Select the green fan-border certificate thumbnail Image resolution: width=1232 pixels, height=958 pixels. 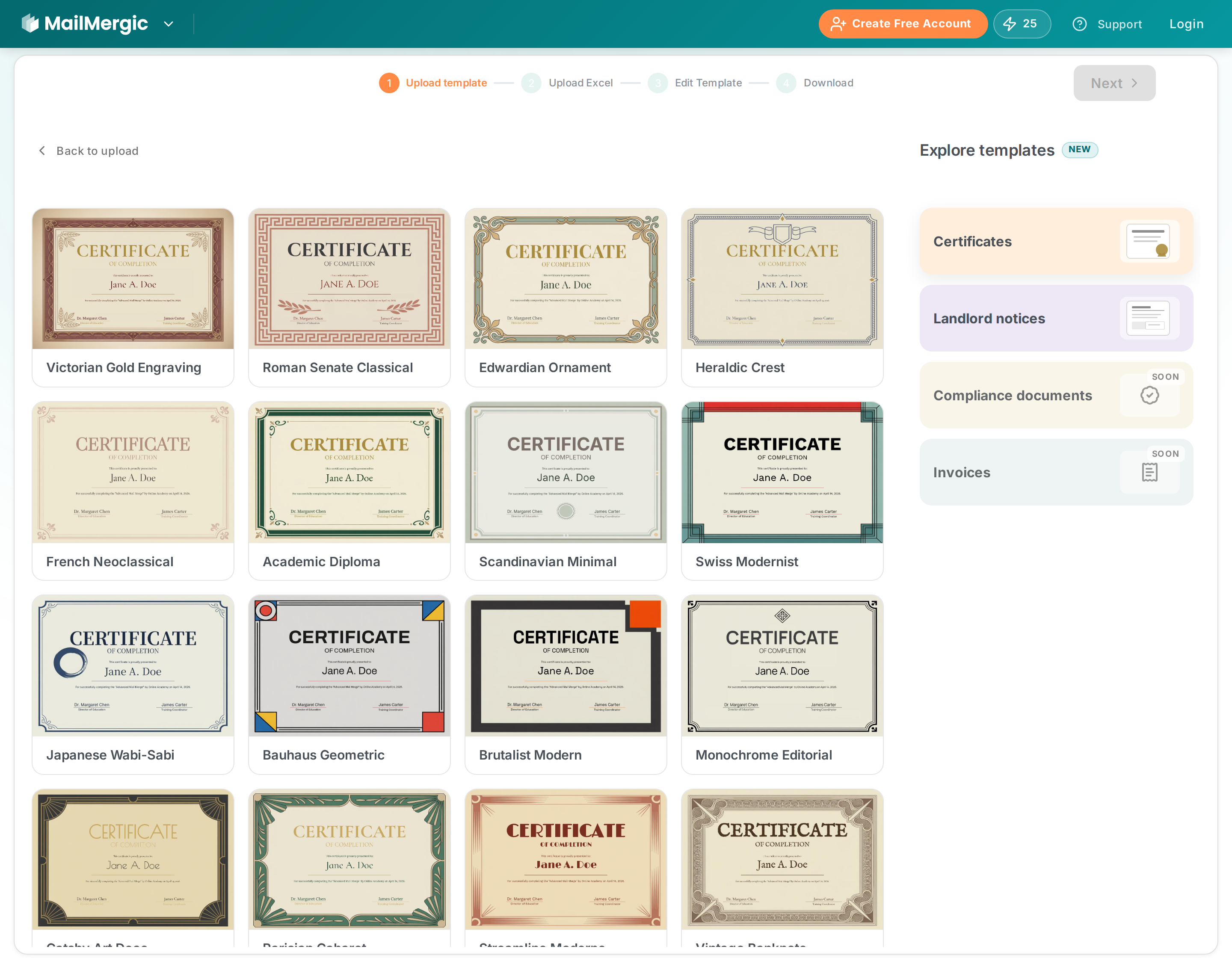[x=349, y=860]
